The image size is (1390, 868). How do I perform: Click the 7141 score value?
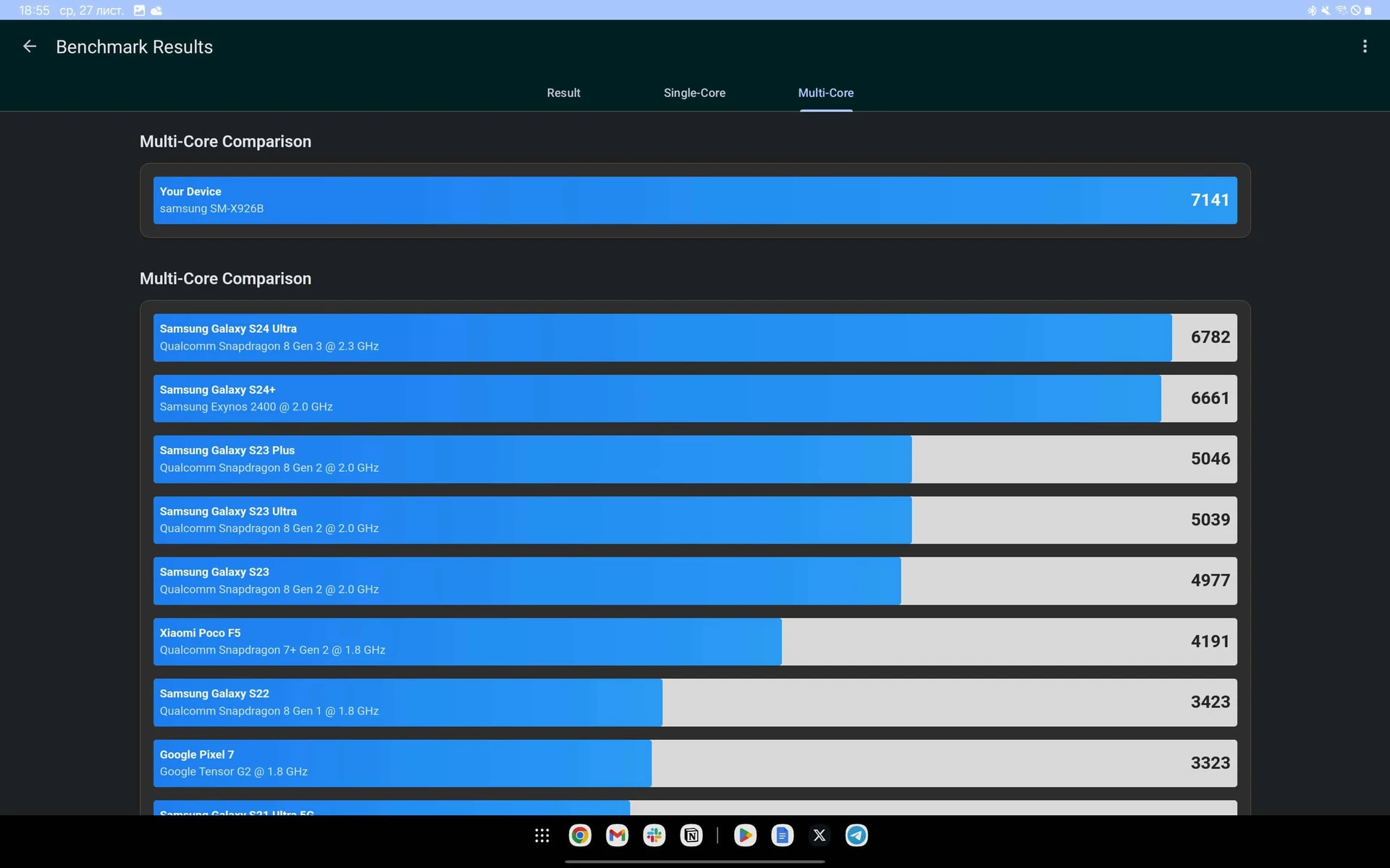tap(1210, 200)
